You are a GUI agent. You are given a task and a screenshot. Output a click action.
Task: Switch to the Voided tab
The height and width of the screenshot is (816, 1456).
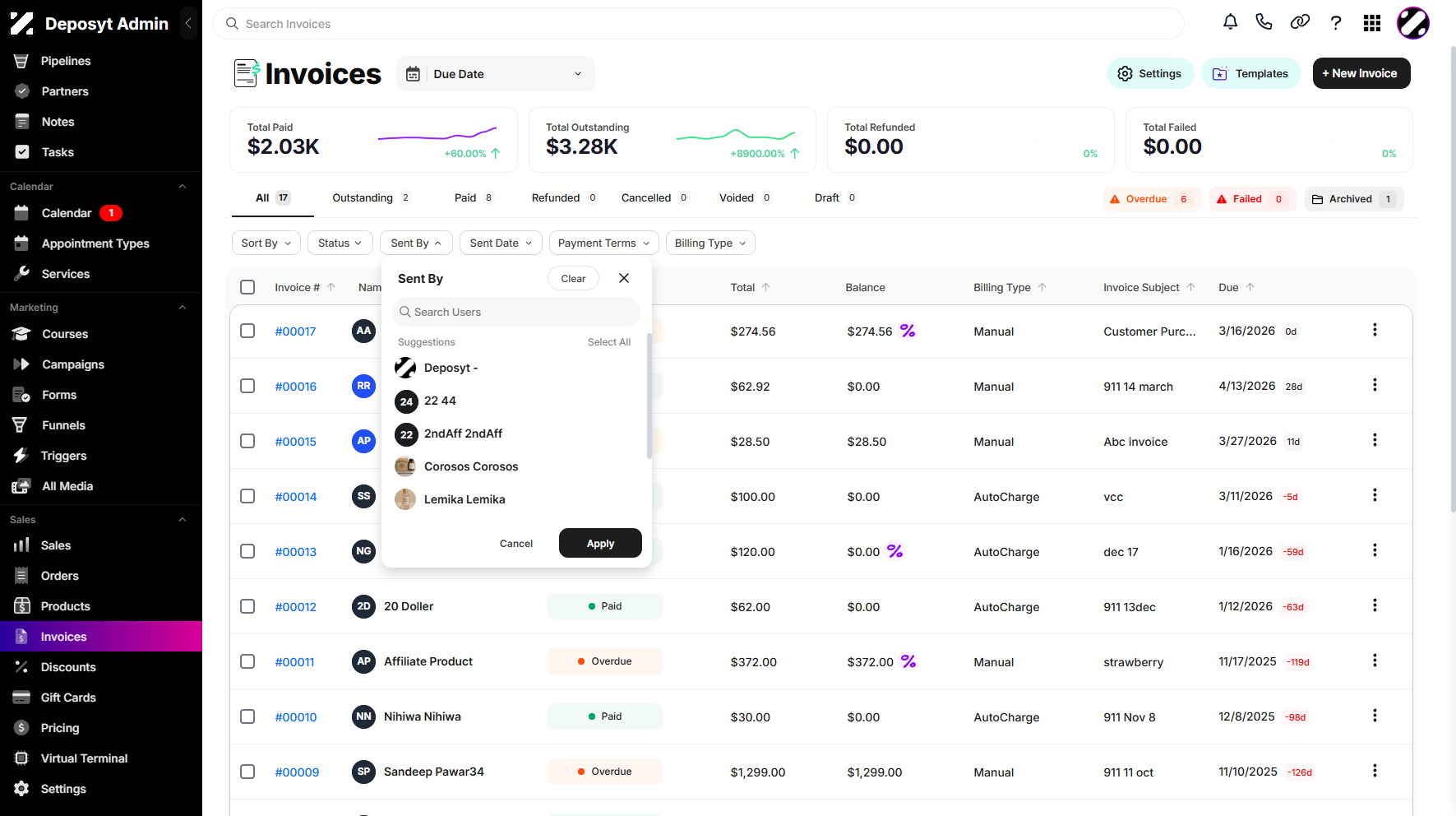pos(745,197)
